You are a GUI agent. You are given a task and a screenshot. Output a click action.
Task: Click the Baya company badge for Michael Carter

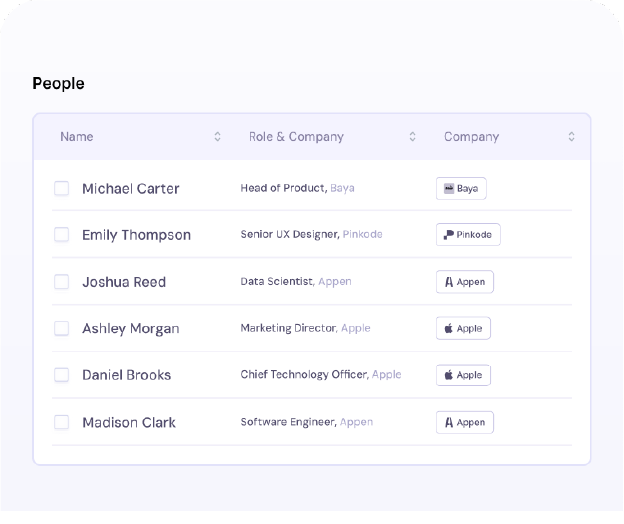461,188
